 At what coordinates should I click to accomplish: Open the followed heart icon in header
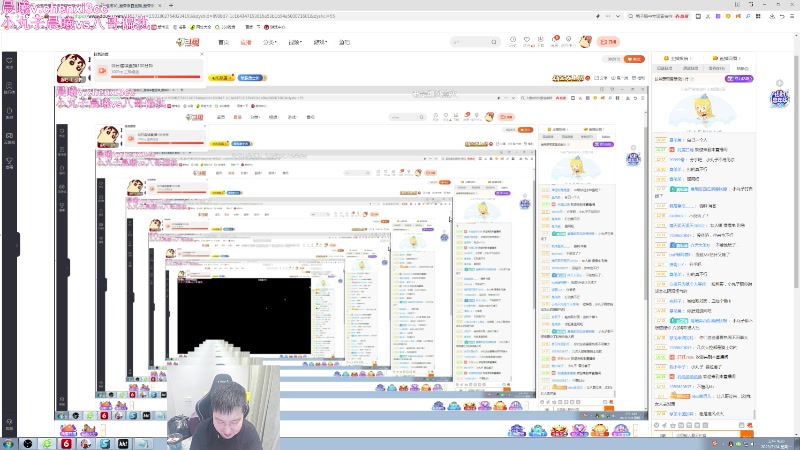(x=527, y=41)
